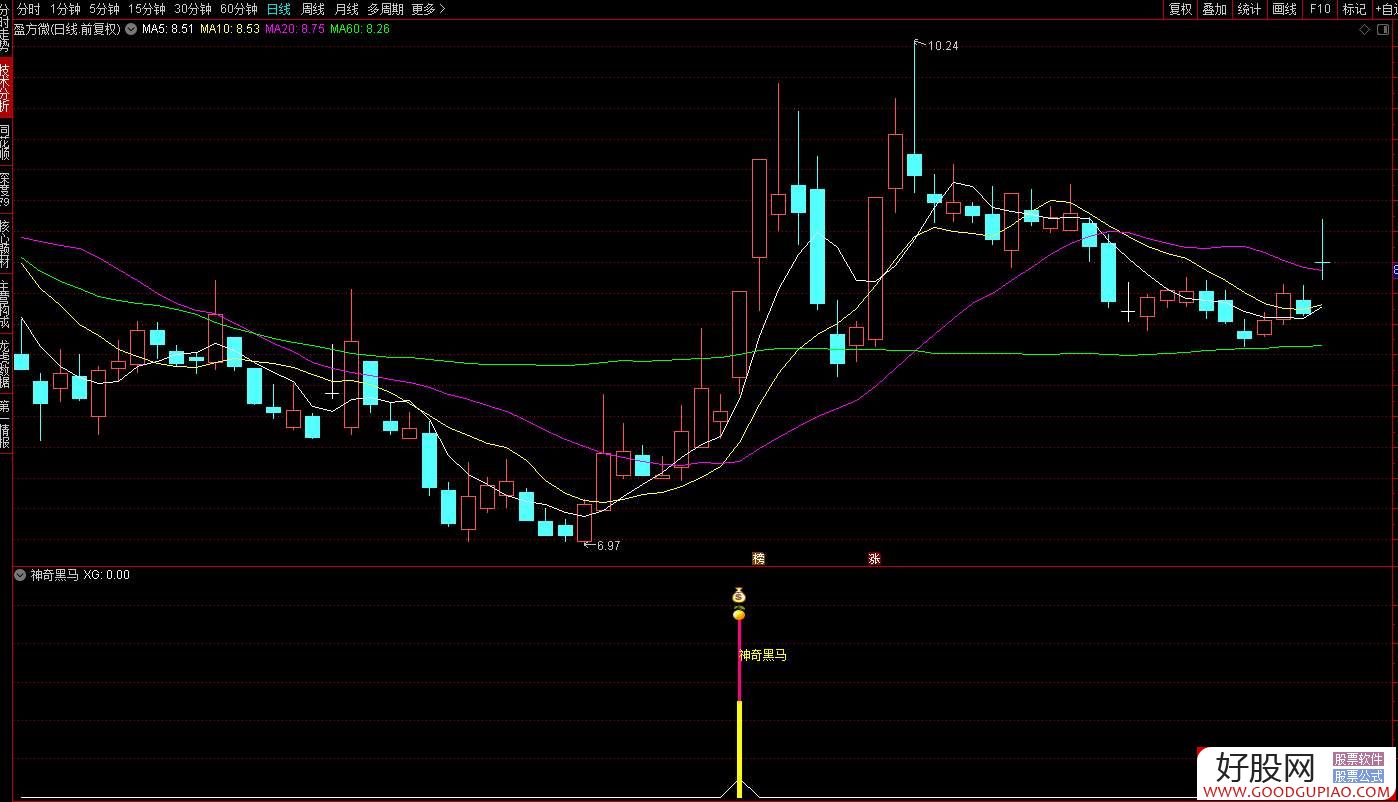Image resolution: width=1398 pixels, height=802 pixels.
Task: Add the stock via +自选 button
Action: tap(1385, 9)
